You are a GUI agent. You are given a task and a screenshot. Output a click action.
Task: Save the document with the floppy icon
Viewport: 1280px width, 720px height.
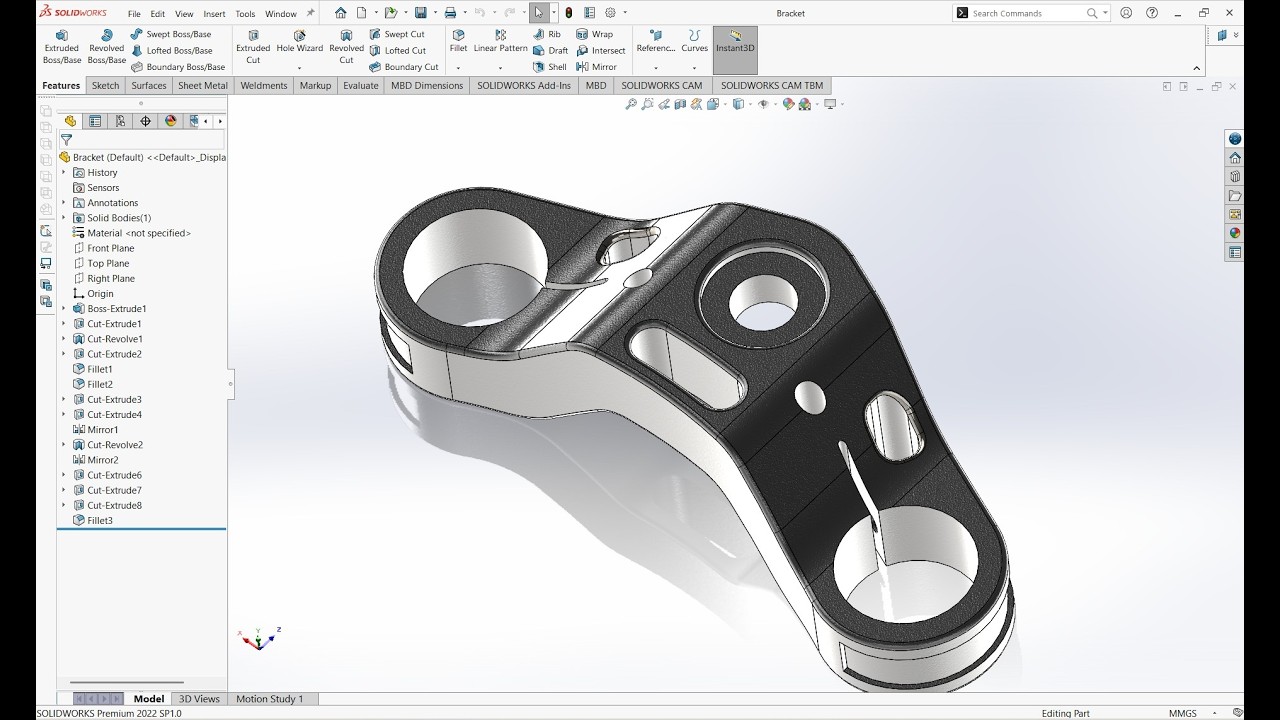[x=421, y=13]
